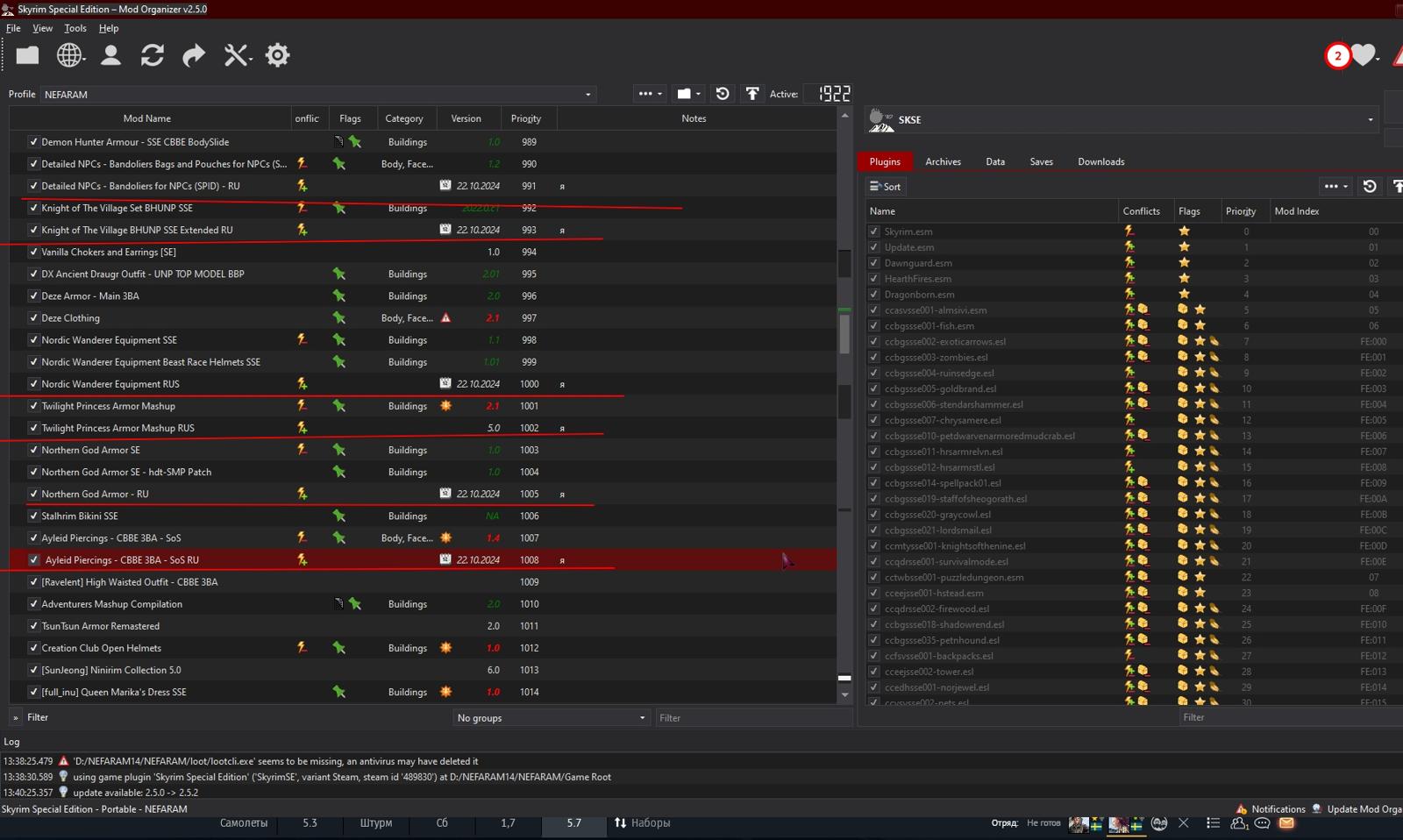Open the mod list three-dots options dropdown

pyautogui.click(x=650, y=94)
